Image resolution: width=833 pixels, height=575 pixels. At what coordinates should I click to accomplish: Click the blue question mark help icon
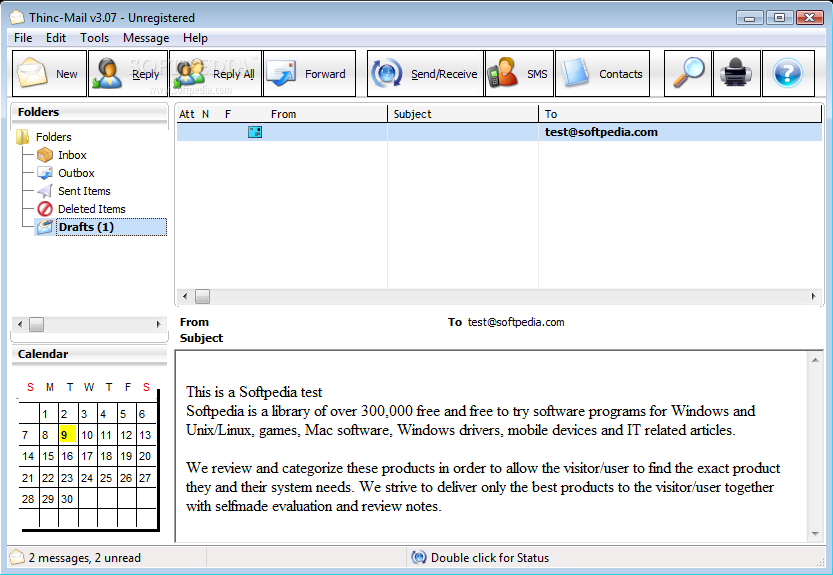pyautogui.click(x=788, y=73)
